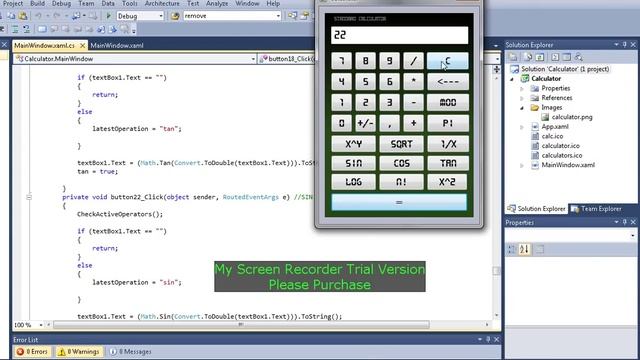
Task: Click the MOD button on the calculator
Action: tap(448, 102)
